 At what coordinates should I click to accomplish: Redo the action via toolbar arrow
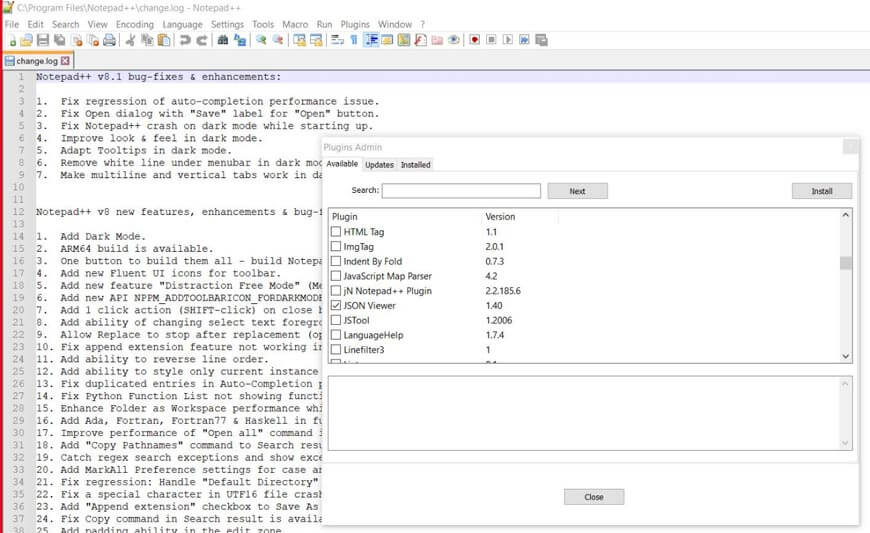click(x=202, y=40)
